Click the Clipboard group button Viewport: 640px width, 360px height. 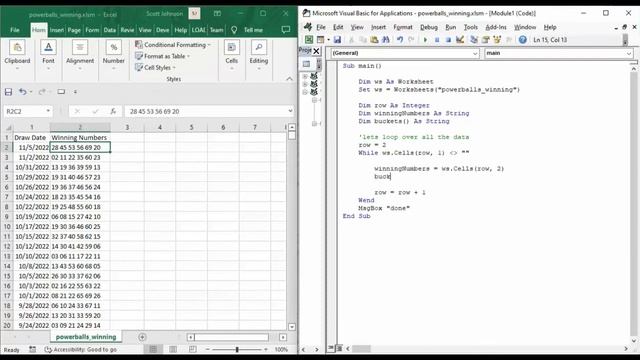(17, 55)
